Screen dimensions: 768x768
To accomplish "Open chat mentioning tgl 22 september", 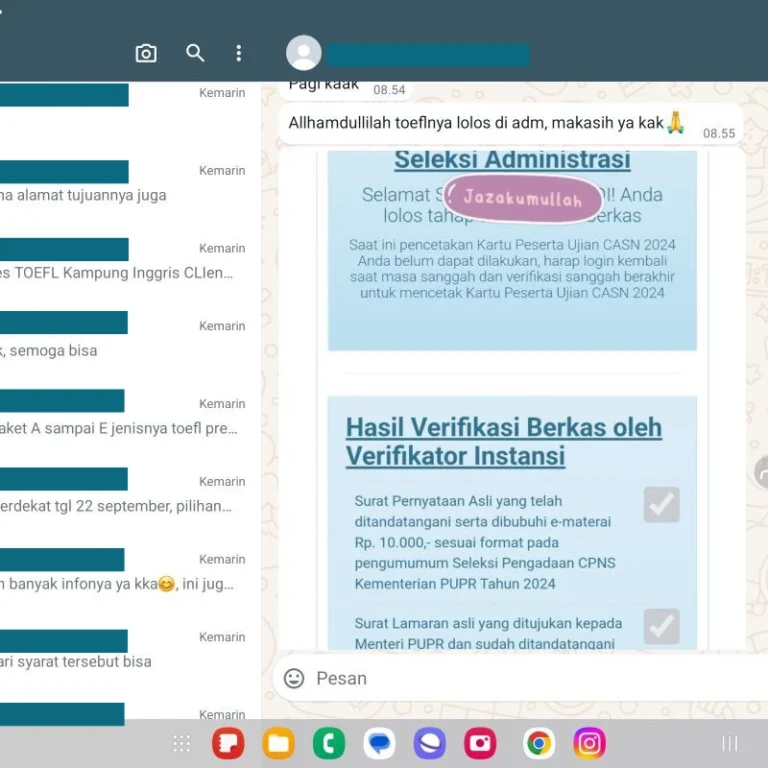I will [x=120, y=495].
